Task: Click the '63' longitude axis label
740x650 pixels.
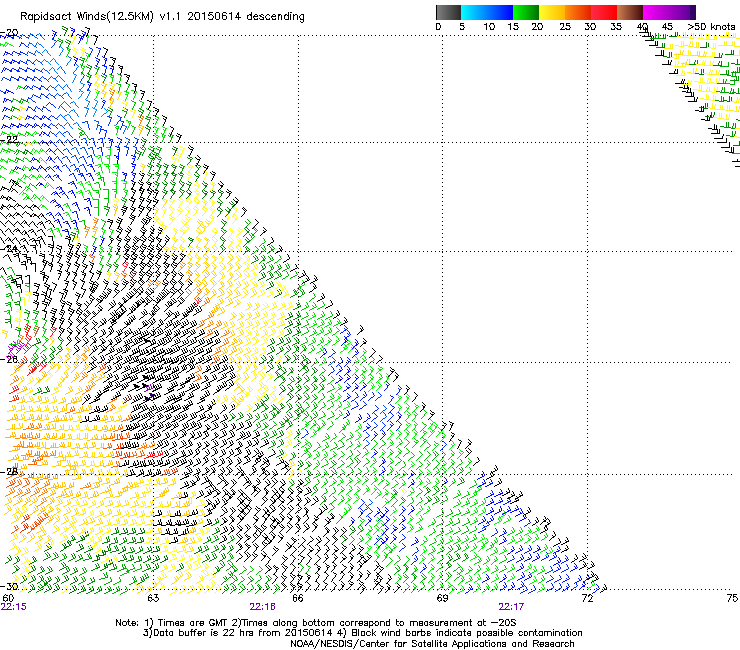Action: point(153,598)
